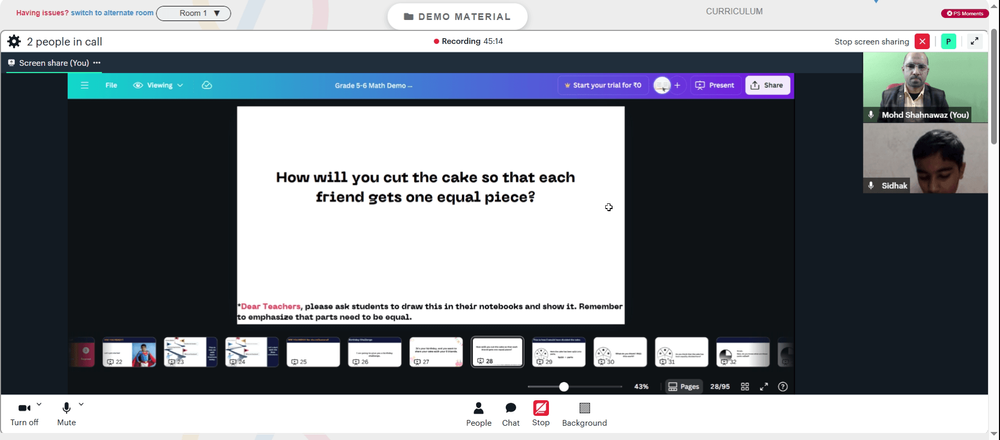Open the Canva help question-mark icon
This screenshot has width=1000, height=440.
783,386
